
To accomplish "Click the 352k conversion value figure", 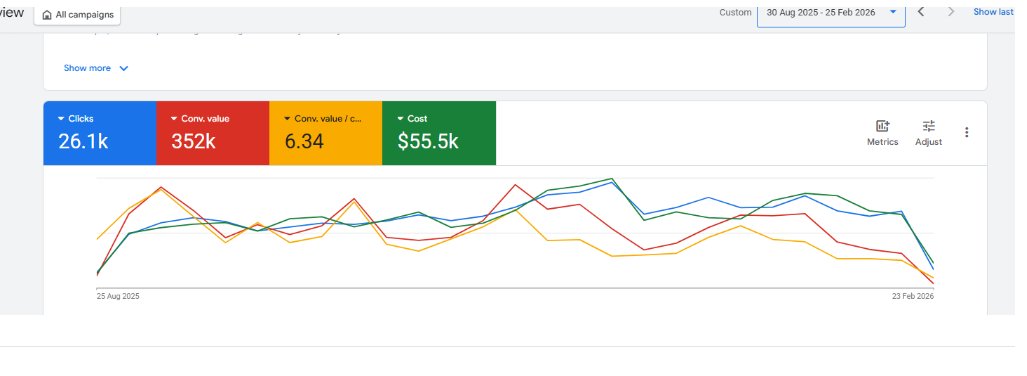I will 193,141.
